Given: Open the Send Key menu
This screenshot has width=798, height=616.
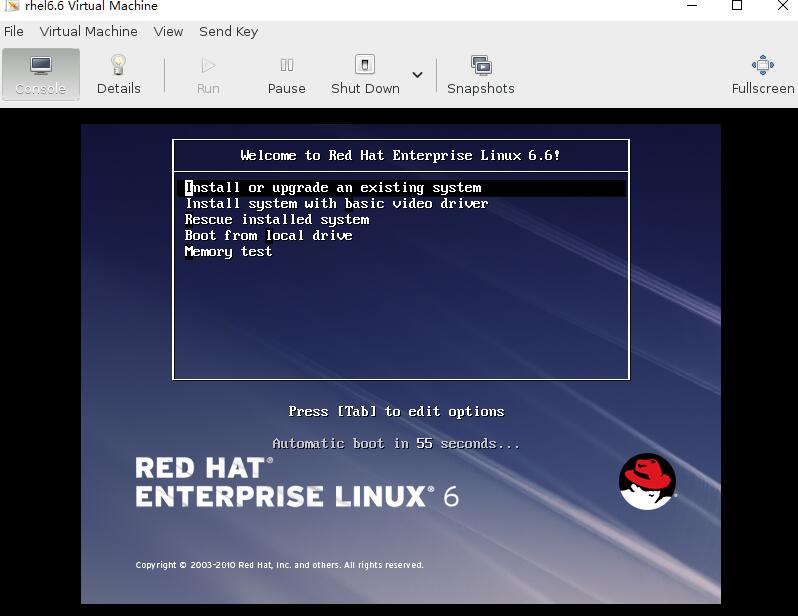Looking at the screenshot, I should click(x=229, y=32).
